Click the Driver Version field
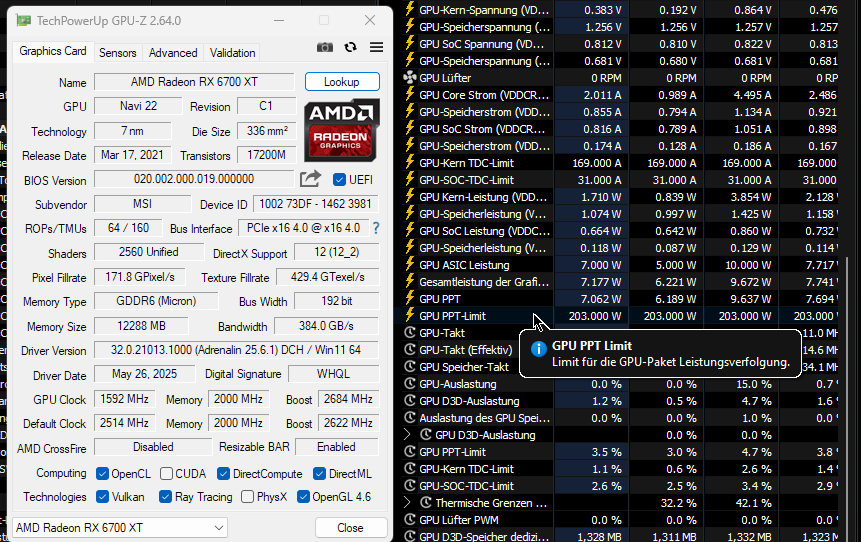Viewport: 861px width, 542px height. (236, 350)
